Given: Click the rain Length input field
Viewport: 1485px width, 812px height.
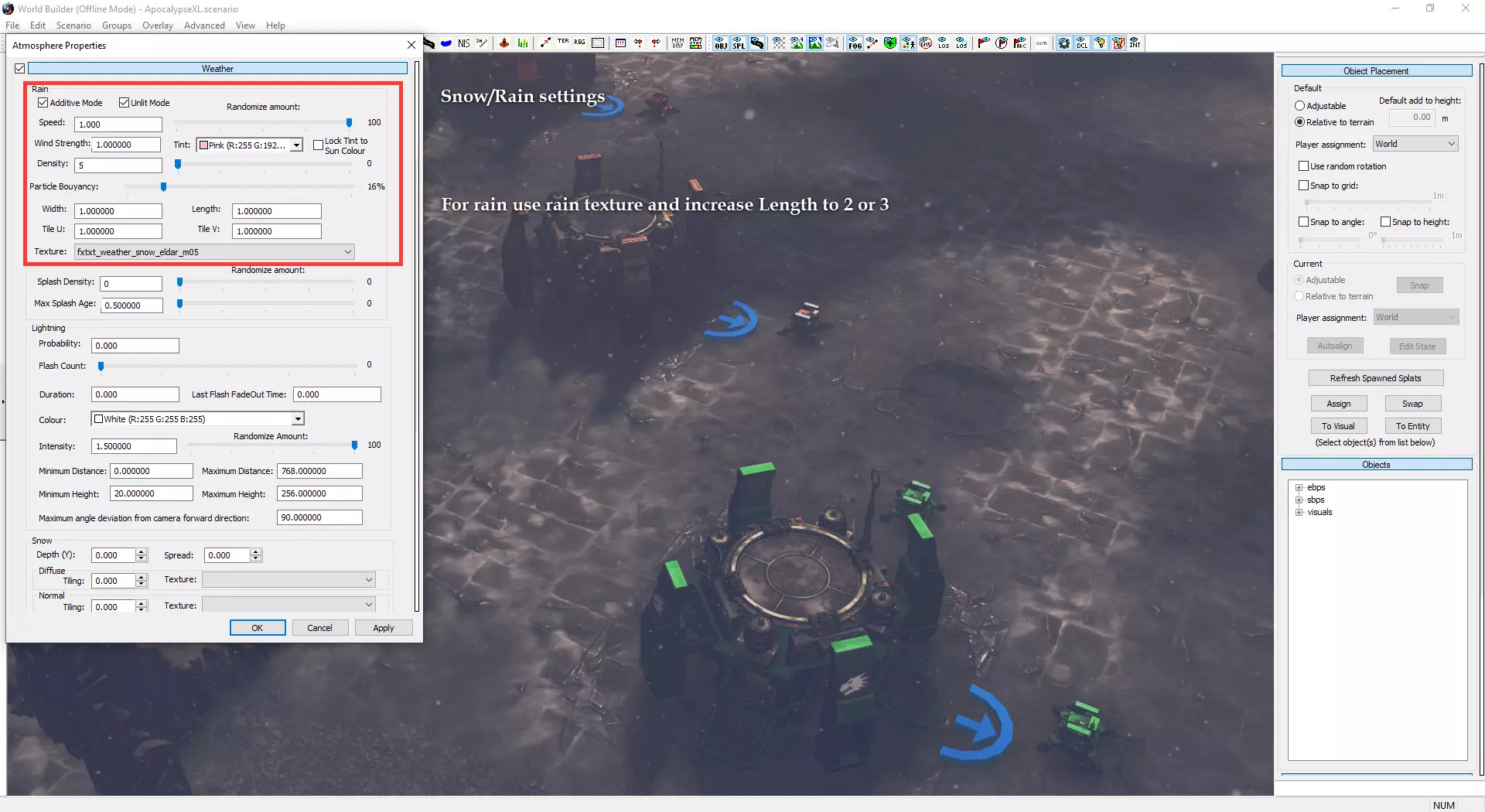Looking at the screenshot, I should [x=277, y=211].
